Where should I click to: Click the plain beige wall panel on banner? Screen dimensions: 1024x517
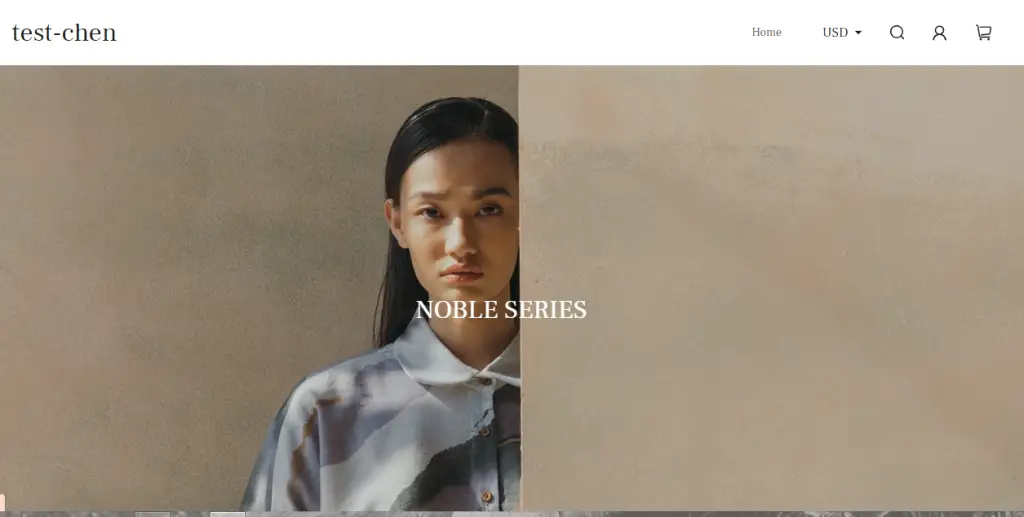click(772, 288)
